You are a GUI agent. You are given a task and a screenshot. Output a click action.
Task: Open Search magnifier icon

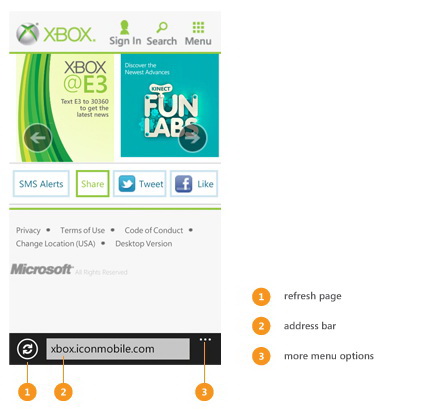(162, 27)
